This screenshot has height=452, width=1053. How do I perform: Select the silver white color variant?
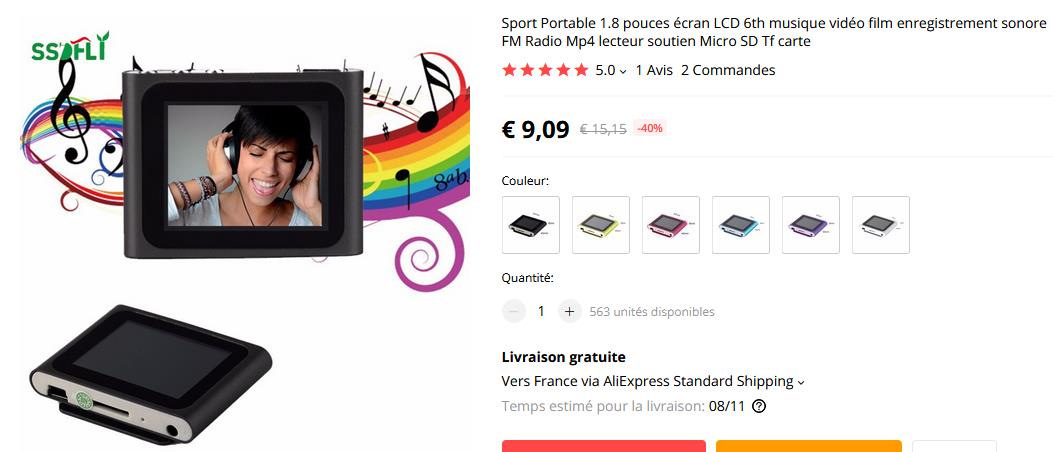point(880,225)
